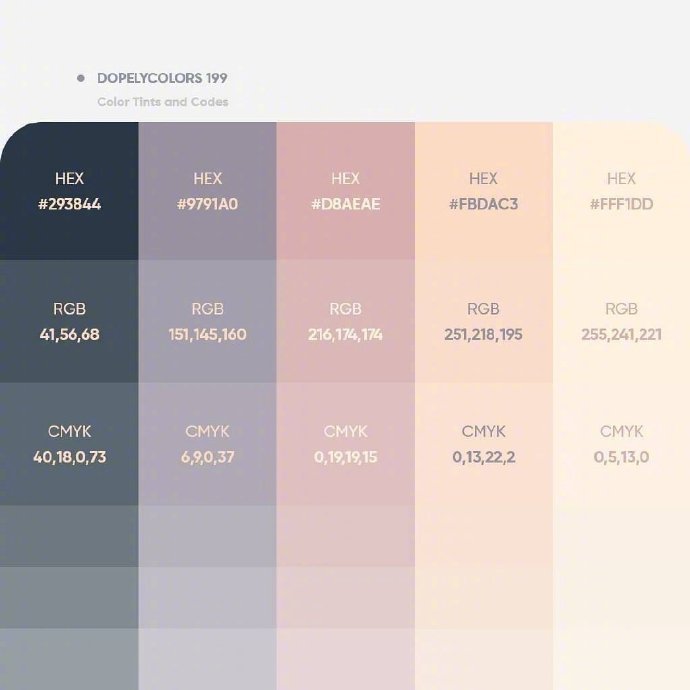
Task: Select CMYK value 0,19,19,15
Action: (x=345, y=457)
